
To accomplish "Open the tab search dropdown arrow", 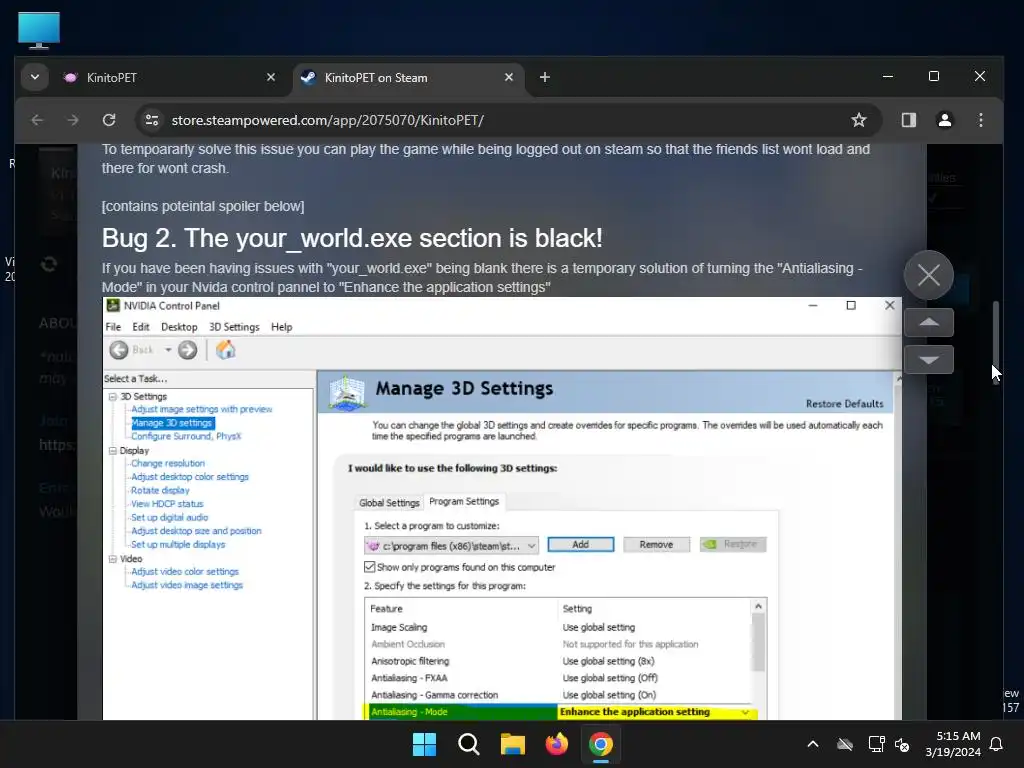I will click(x=35, y=77).
